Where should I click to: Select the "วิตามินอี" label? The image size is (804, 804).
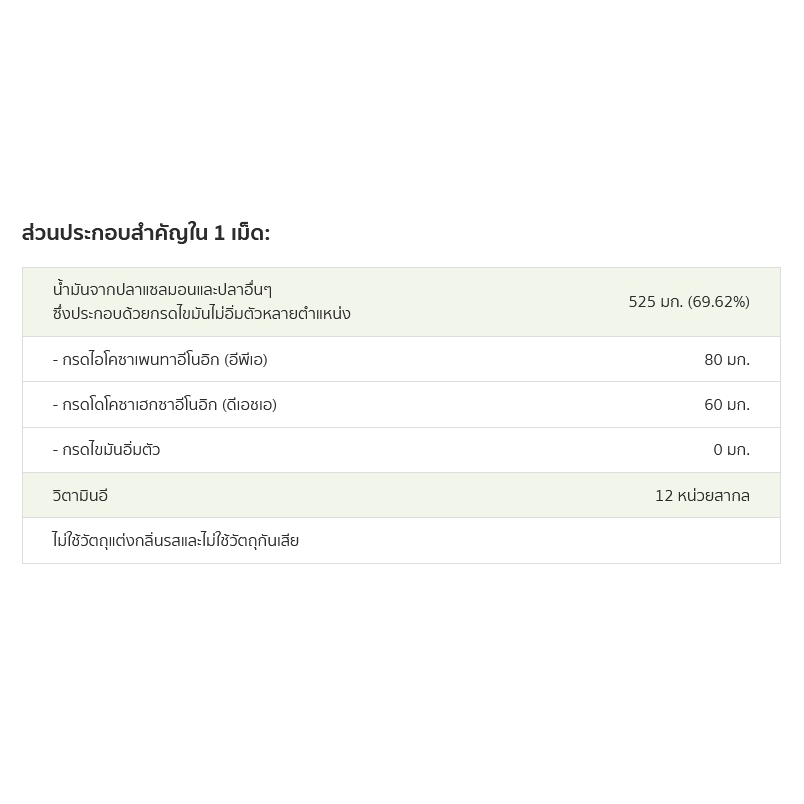pyautogui.click(x=80, y=496)
